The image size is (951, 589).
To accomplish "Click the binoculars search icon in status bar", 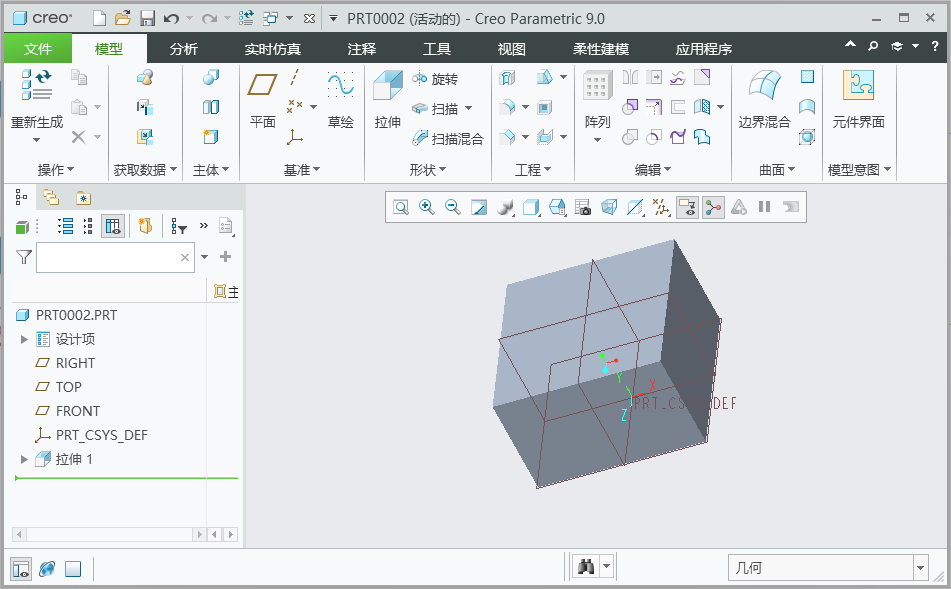I will click(586, 567).
